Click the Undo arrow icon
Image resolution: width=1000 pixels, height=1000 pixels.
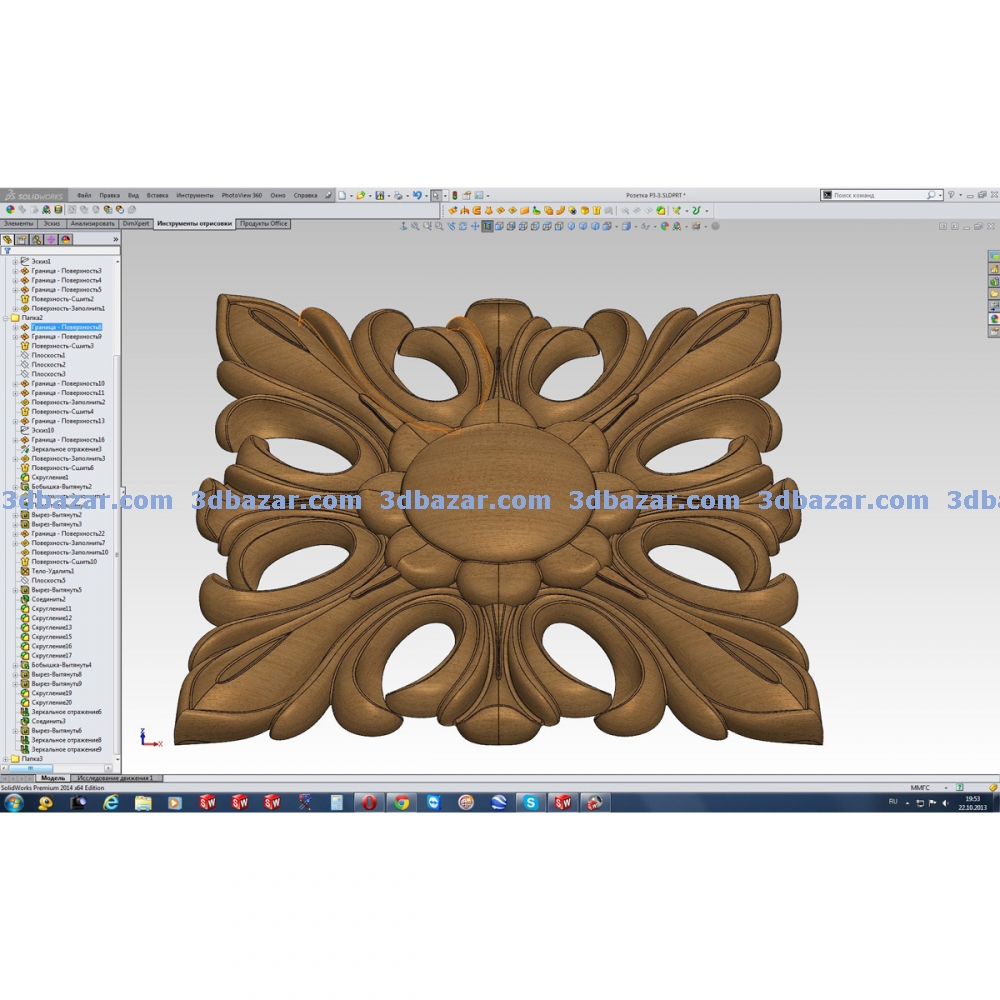(416, 196)
